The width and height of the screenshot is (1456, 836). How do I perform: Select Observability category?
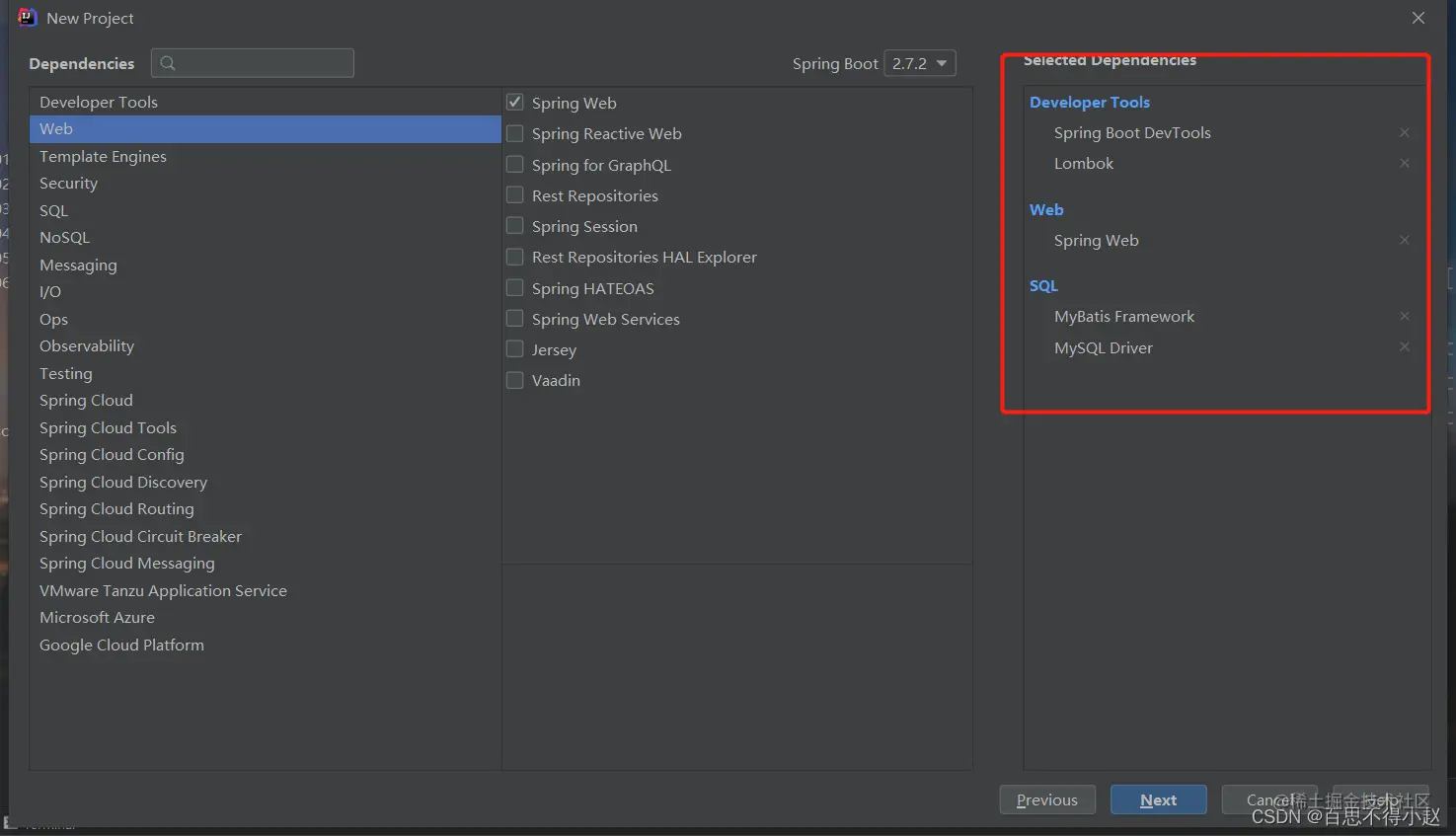click(266, 346)
